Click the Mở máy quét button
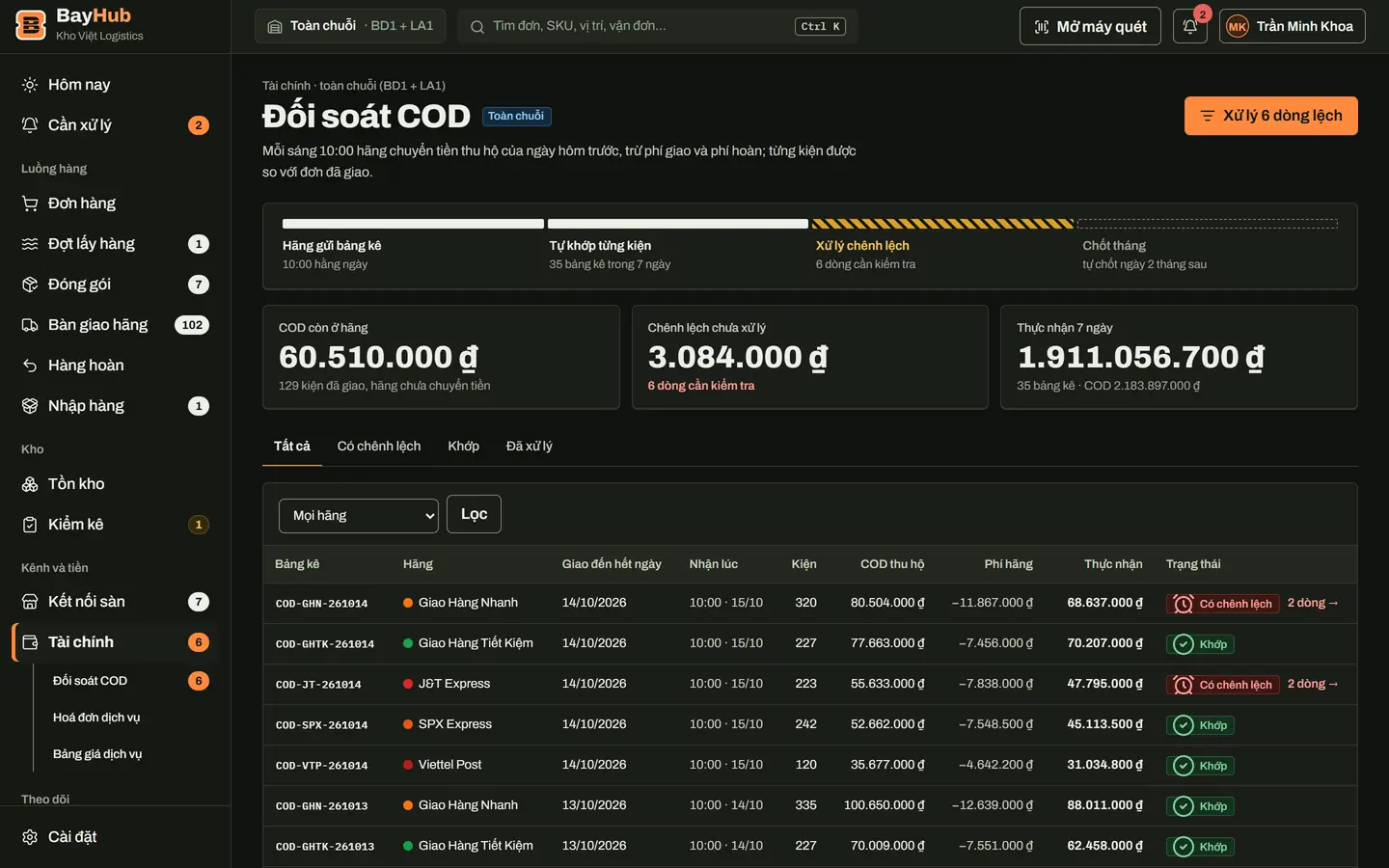 (1090, 27)
